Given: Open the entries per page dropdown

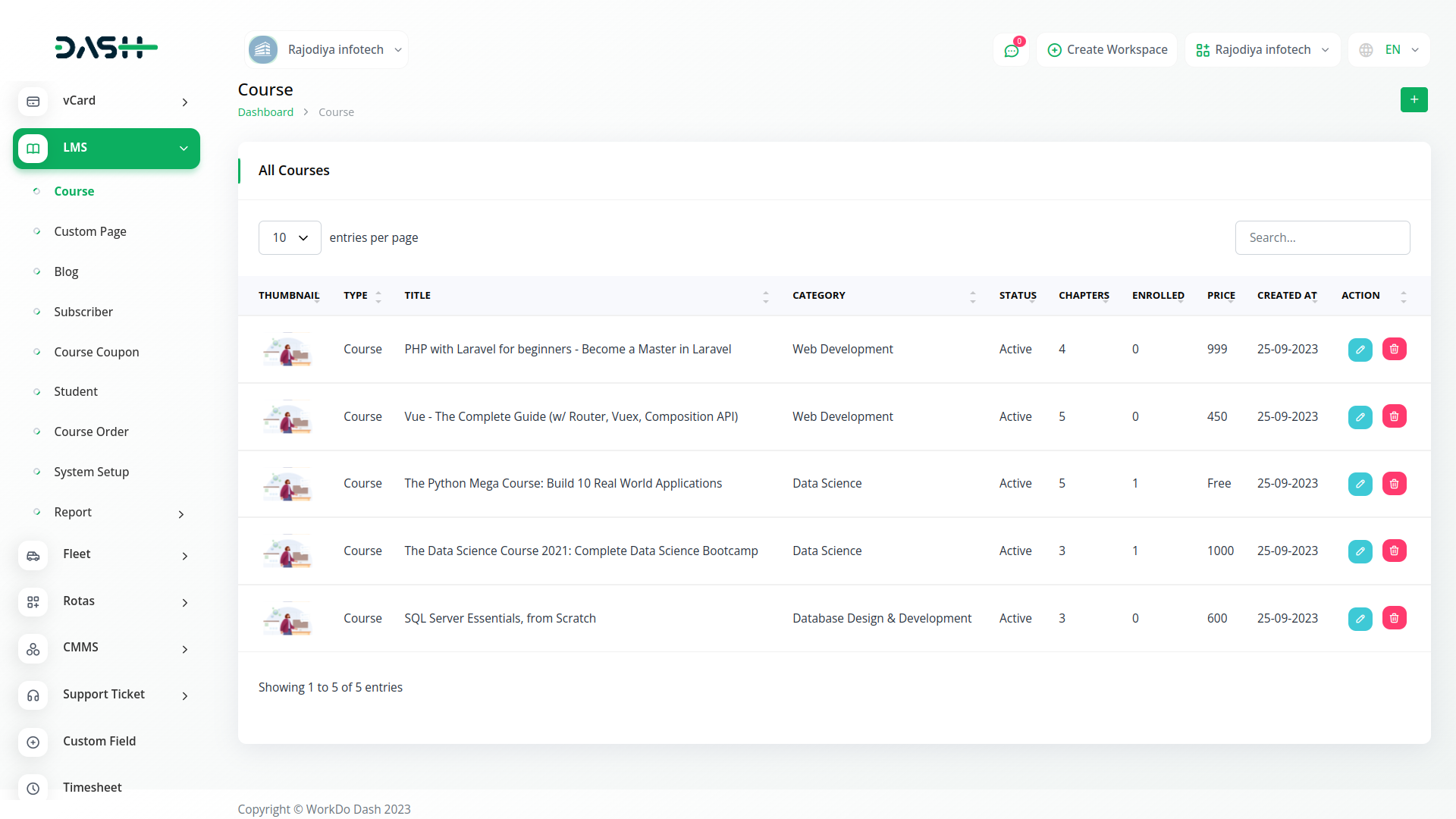Looking at the screenshot, I should point(290,238).
